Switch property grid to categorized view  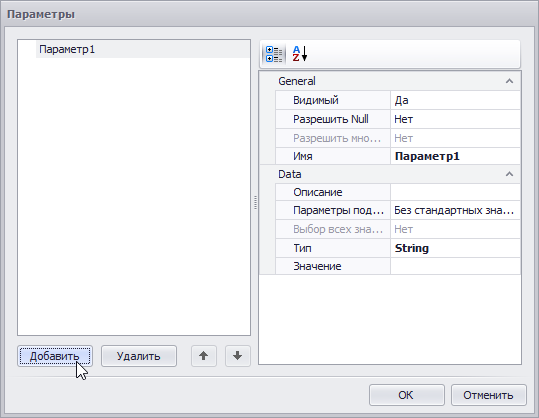coord(274,54)
